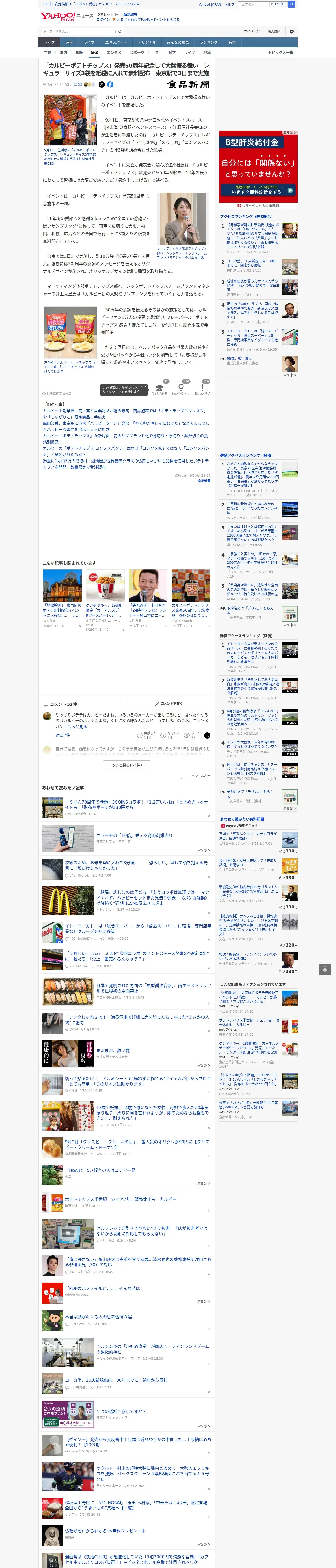Toggle the コメント非表示 checkbox
The width and height of the screenshot is (336, 1568).
183,776
